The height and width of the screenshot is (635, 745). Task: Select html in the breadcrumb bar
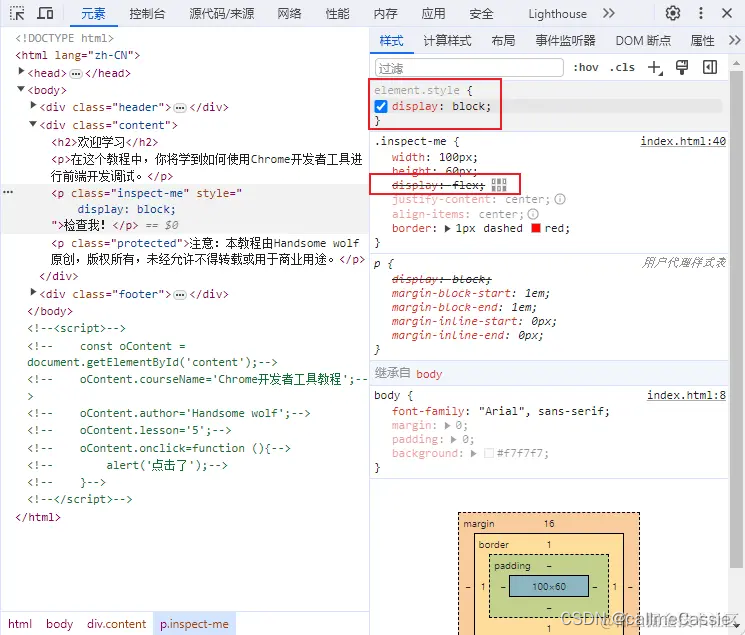[x=20, y=624]
